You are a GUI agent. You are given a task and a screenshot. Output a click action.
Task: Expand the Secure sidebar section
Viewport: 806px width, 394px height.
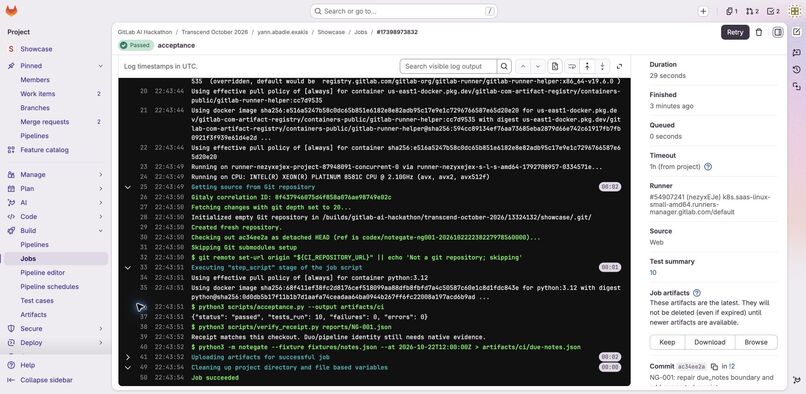(101, 329)
